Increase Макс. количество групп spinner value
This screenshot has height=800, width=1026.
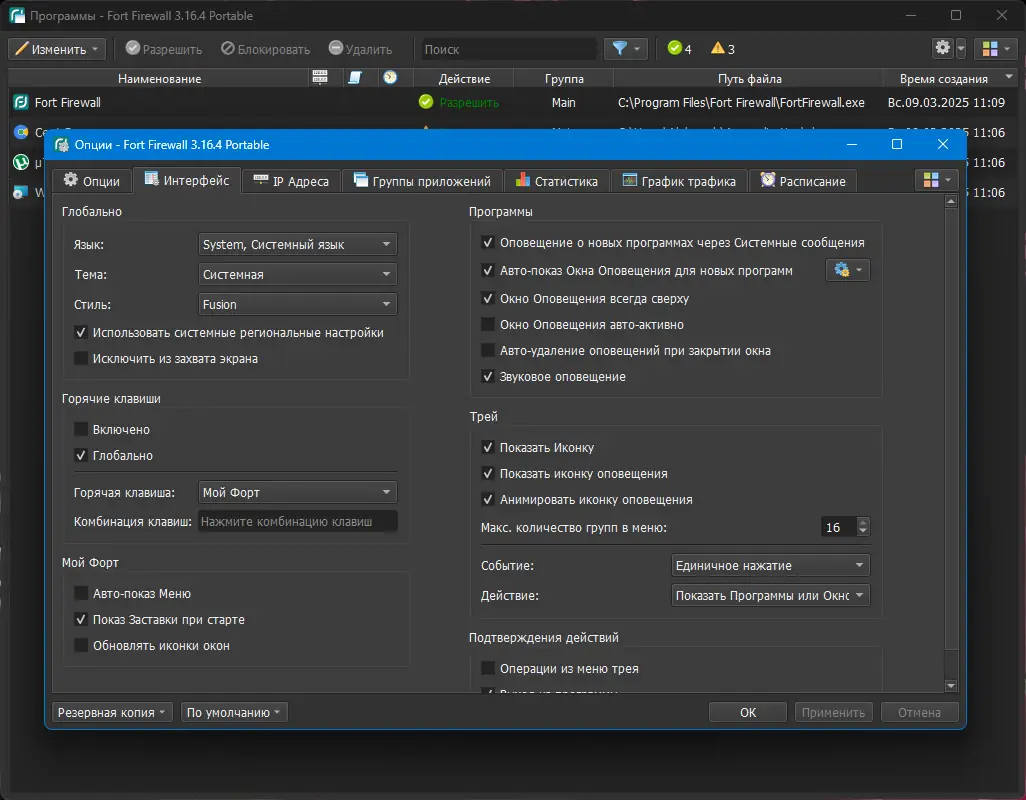863,522
